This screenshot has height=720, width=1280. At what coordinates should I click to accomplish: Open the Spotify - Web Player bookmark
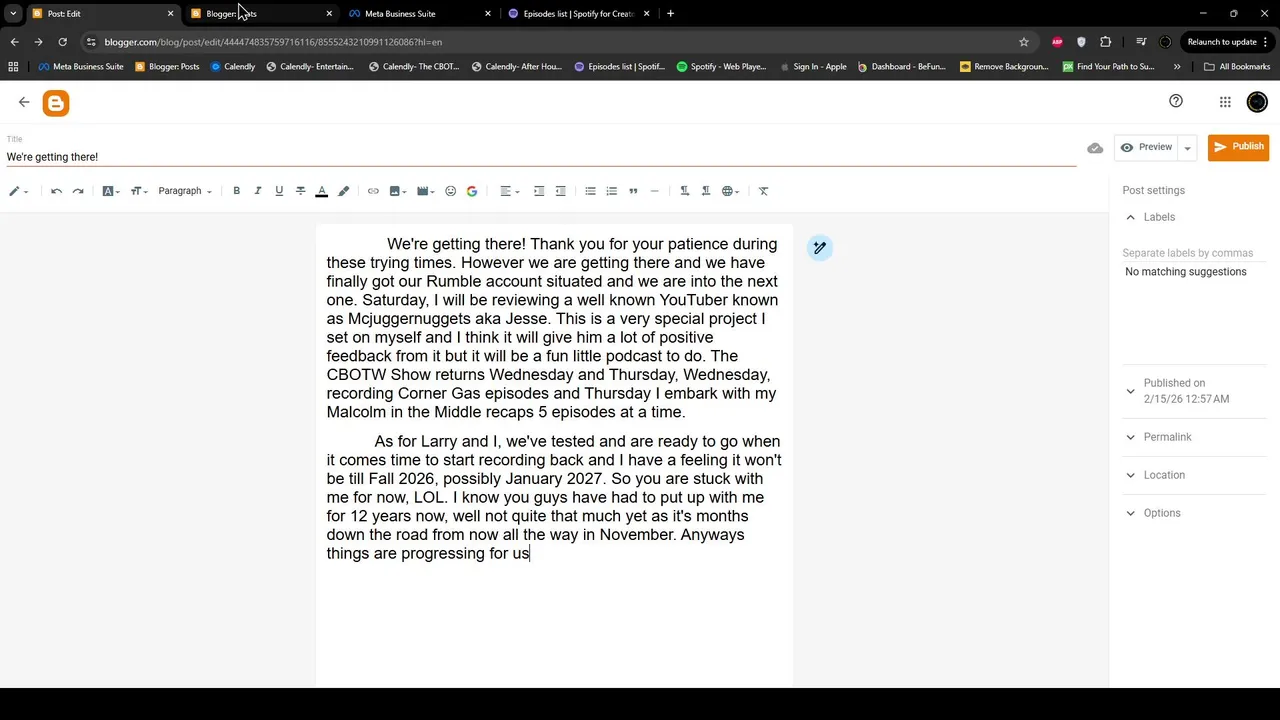click(721, 67)
